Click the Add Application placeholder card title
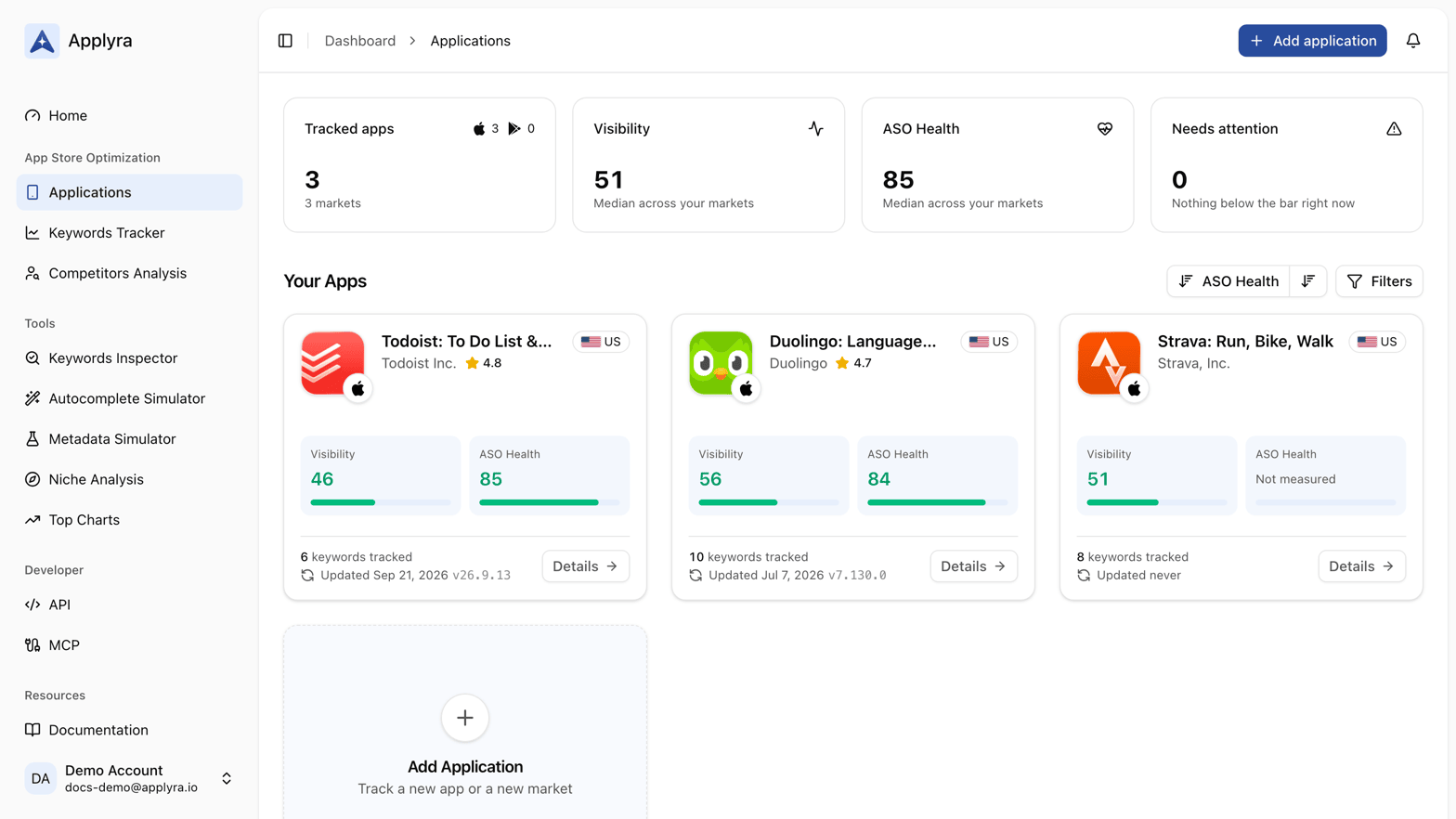This screenshot has height=819, width=1456. pyautogui.click(x=465, y=767)
